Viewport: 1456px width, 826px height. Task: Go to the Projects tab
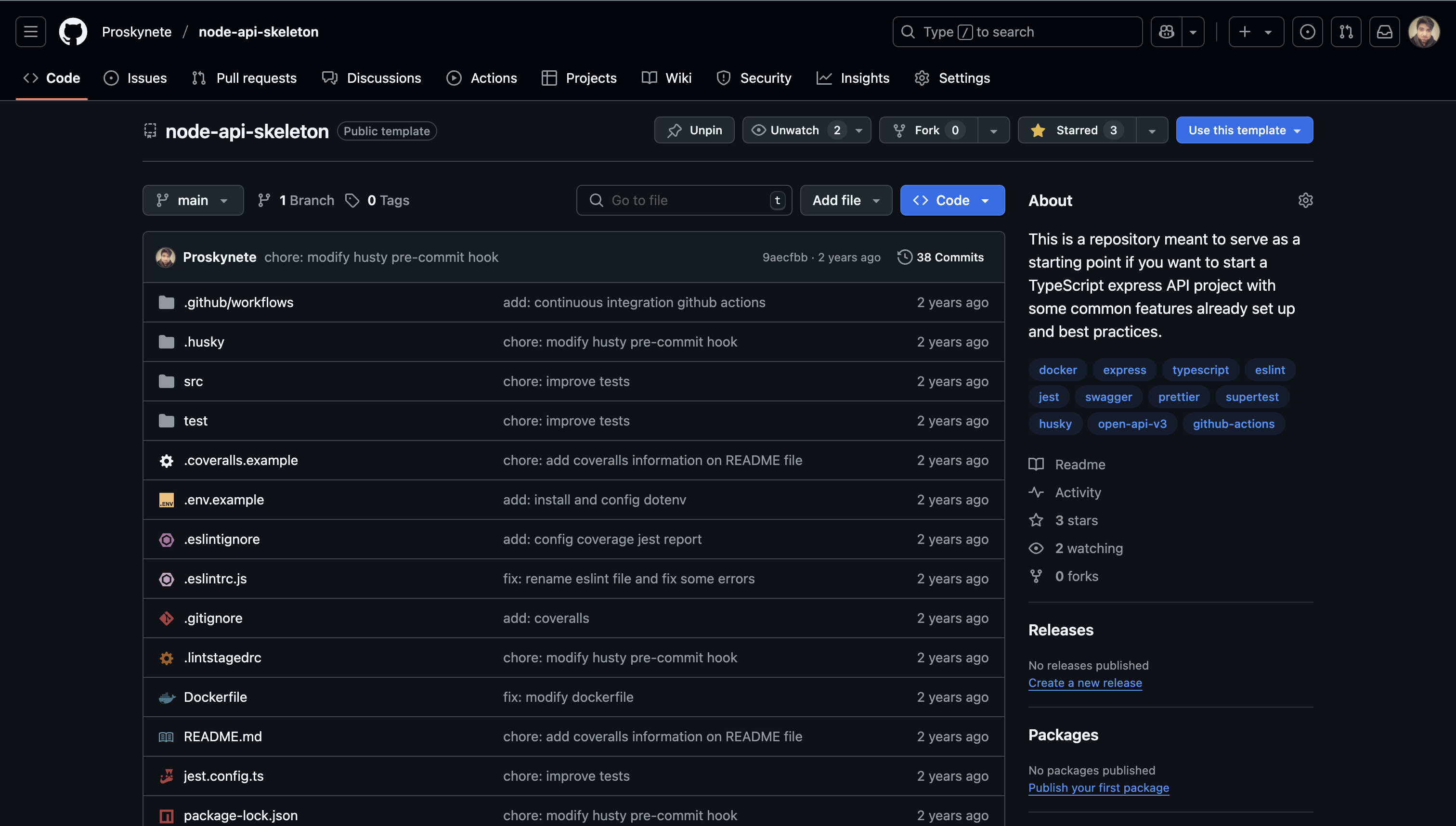579,77
